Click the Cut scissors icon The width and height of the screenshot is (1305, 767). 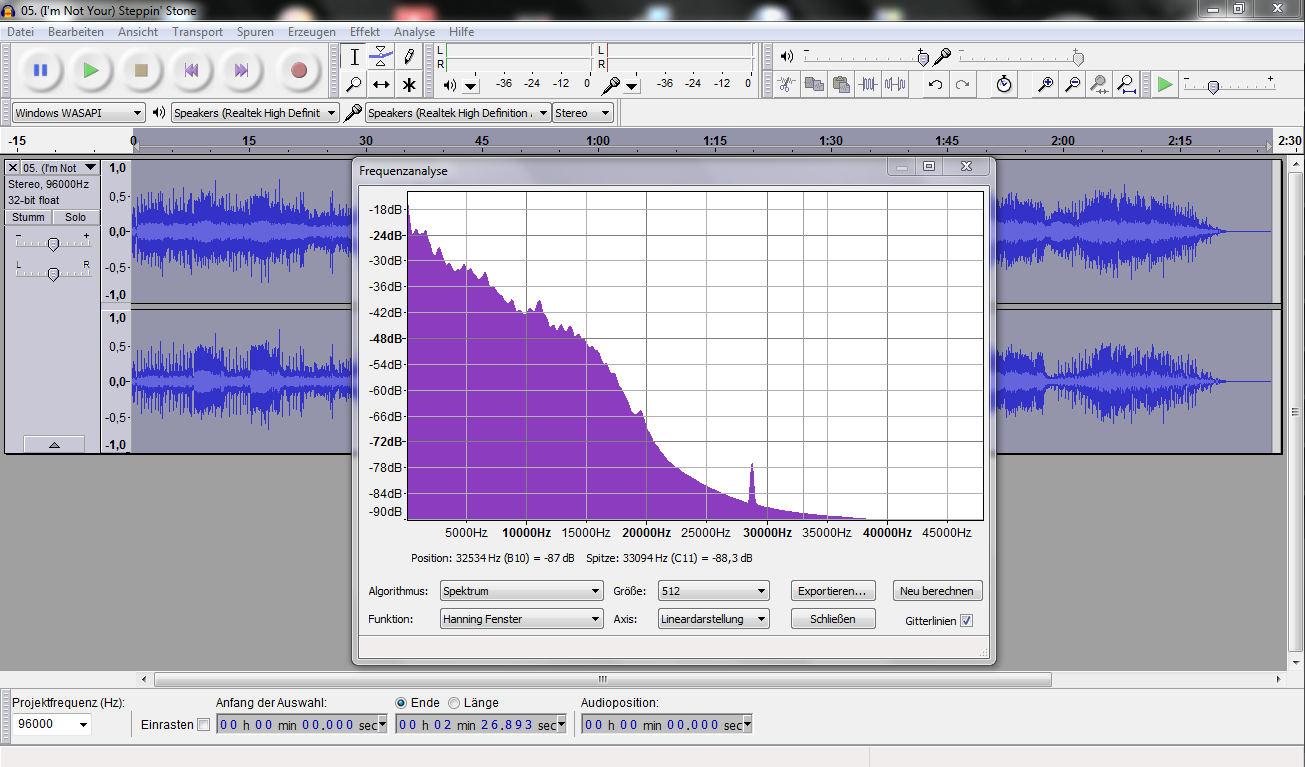click(x=787, y=84)
